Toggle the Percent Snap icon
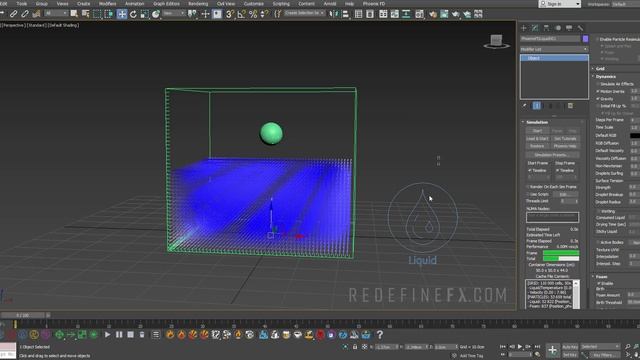Image resolution: width=640 pixels, height=360 pixels. click(253, 14)
